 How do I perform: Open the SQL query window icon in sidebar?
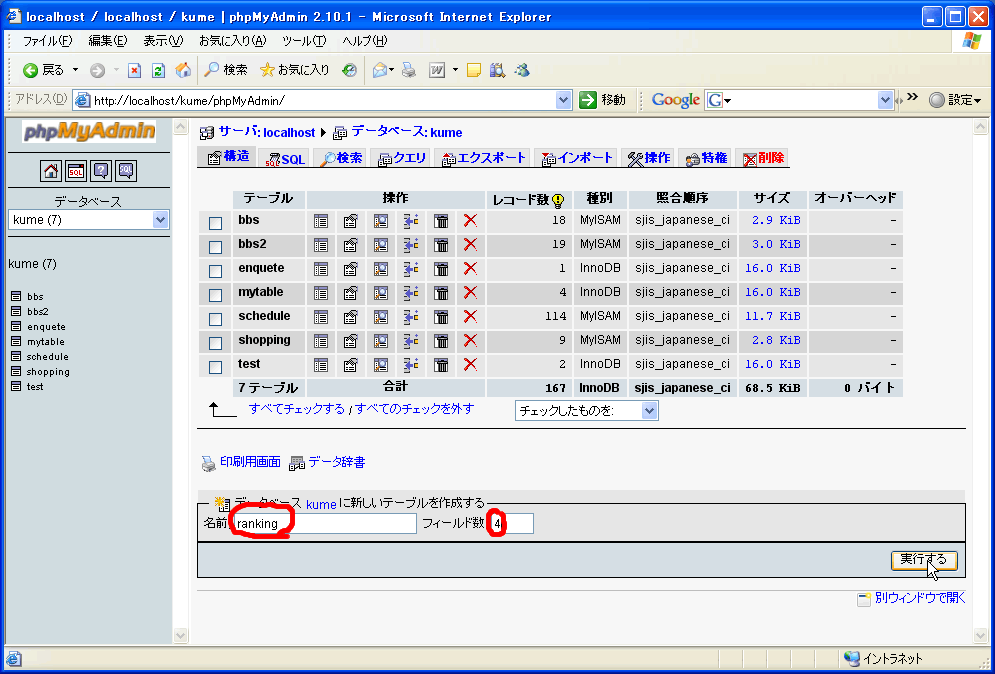tap(76, 170)
